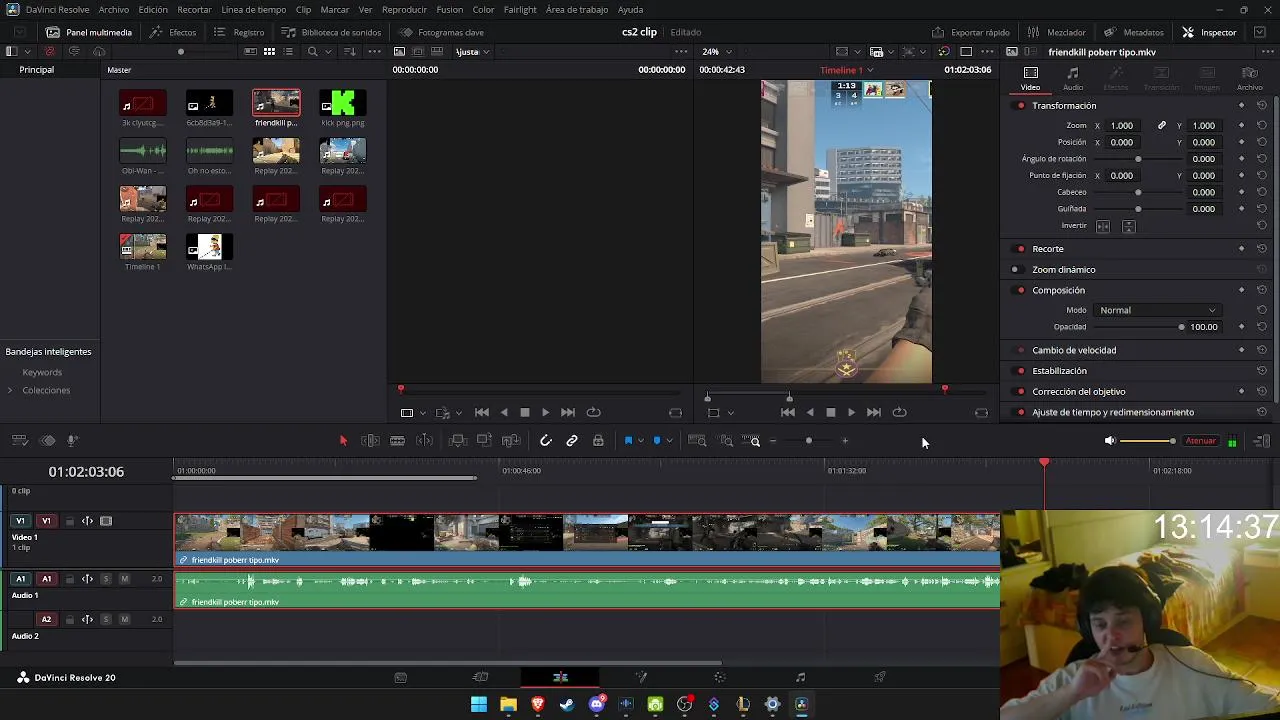Open the Cut page icon
1280x720 pixels.
click(x=480, y=677)
